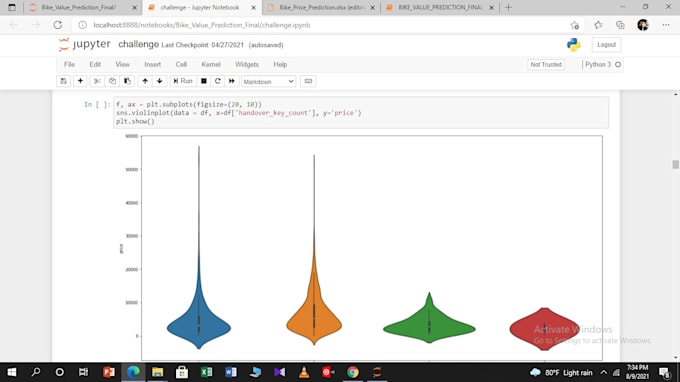Open the cell type Markdown dropdown
The image size is (680, 382).
click(x=268, y=82)
